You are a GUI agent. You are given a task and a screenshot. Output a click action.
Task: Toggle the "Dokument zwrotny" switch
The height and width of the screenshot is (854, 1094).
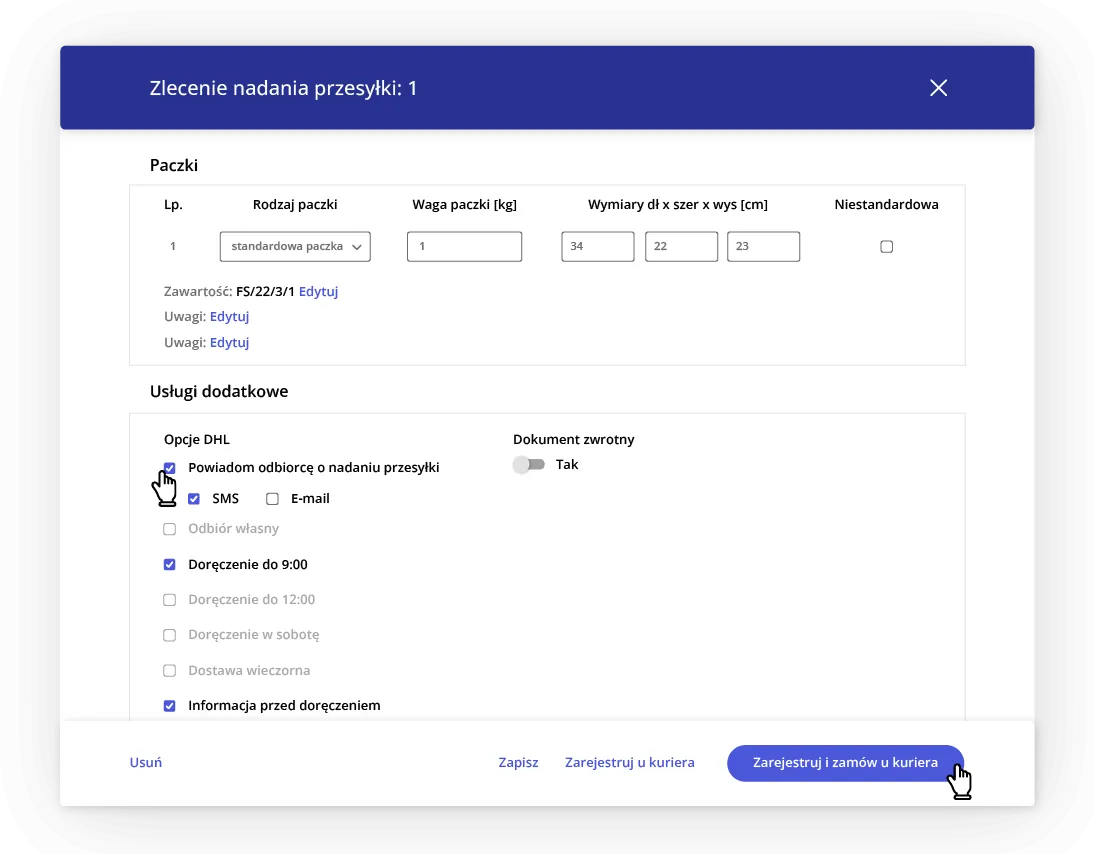tap(528, 464)
